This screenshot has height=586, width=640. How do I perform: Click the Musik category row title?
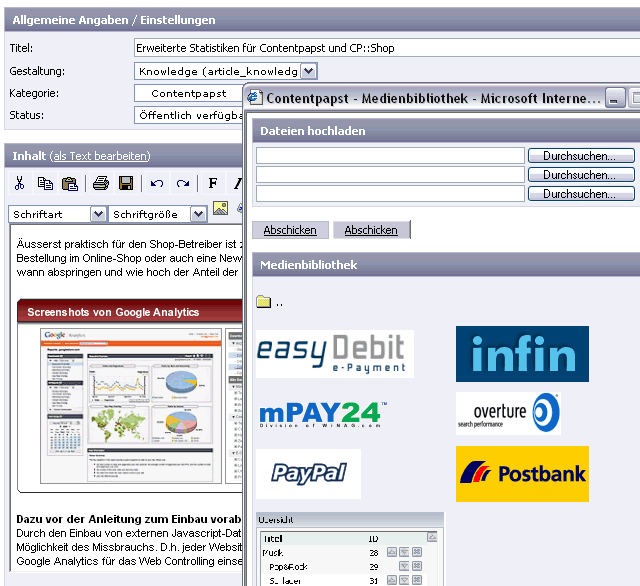[273, 553]
